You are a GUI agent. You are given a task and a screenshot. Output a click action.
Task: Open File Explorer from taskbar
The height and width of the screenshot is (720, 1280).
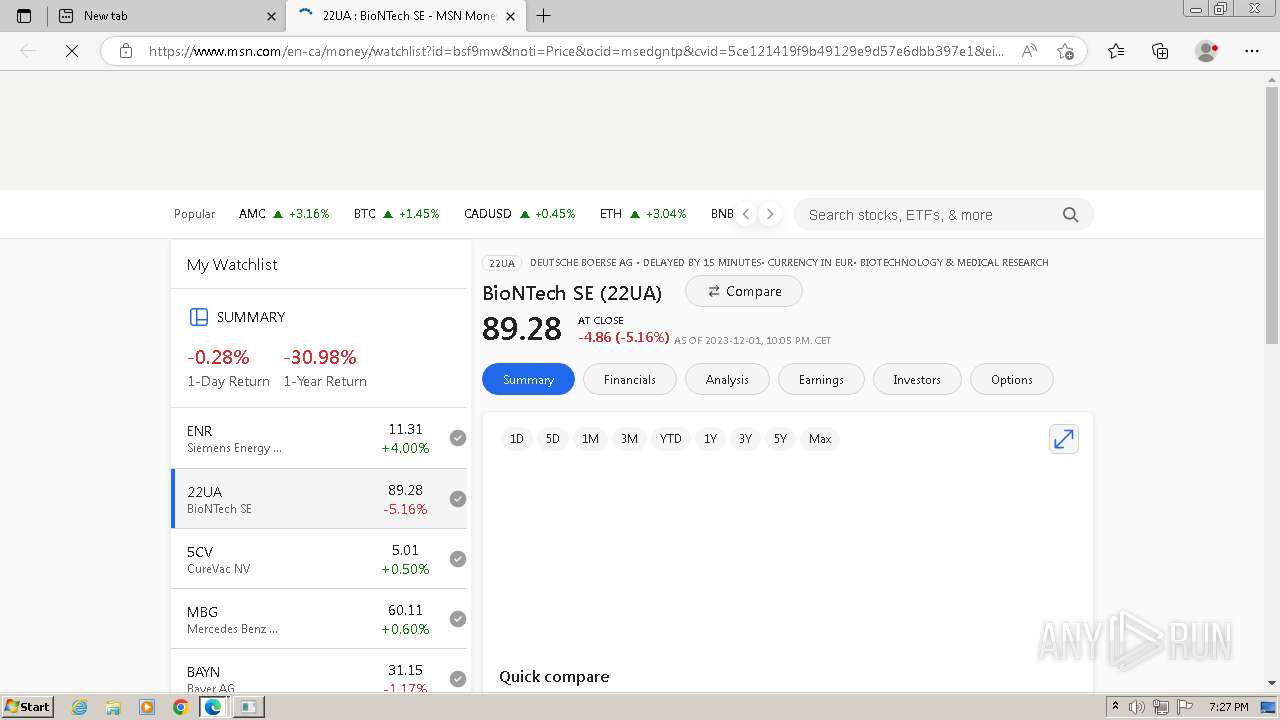pyautogui.click(x=113, y=707)
